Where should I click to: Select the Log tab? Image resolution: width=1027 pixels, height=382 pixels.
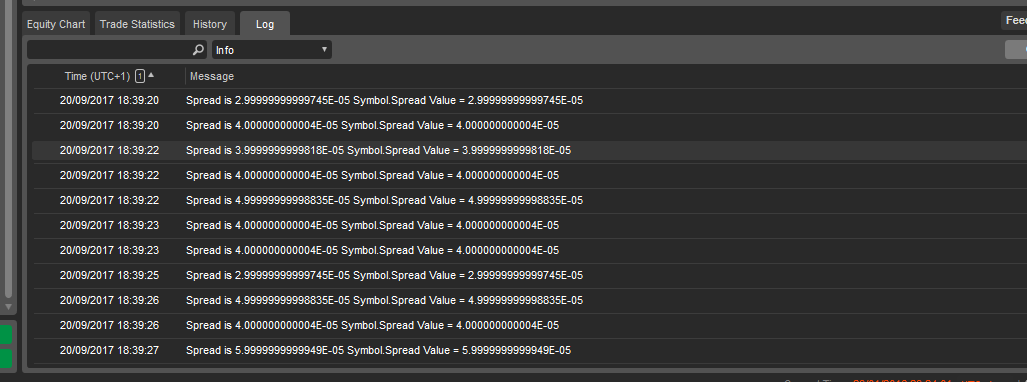coord(265,24)
